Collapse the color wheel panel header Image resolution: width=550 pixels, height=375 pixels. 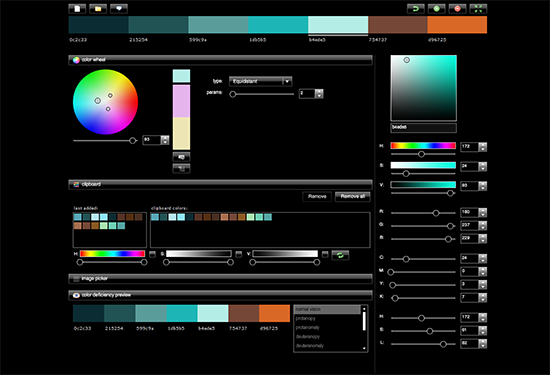tap(220, 60)
